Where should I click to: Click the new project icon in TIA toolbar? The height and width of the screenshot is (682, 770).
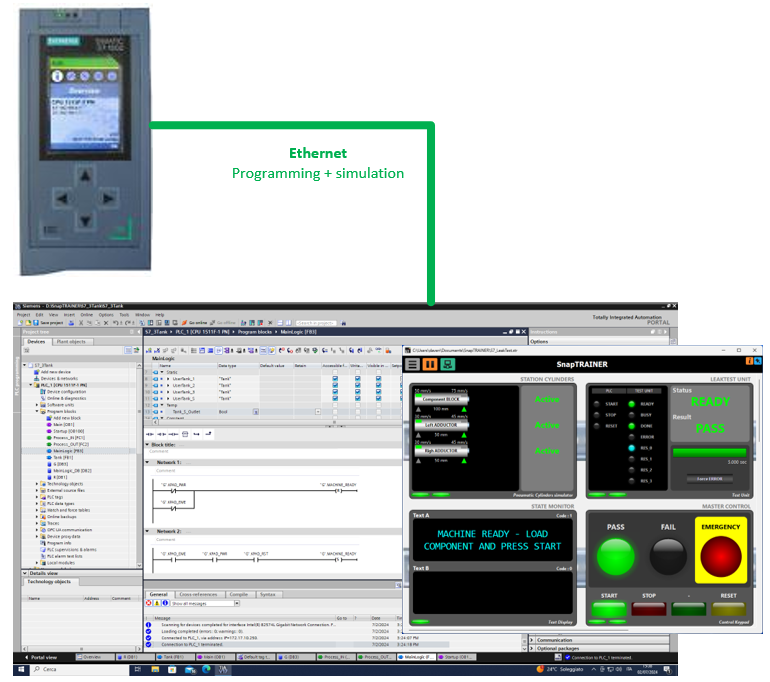coord(20,323)
